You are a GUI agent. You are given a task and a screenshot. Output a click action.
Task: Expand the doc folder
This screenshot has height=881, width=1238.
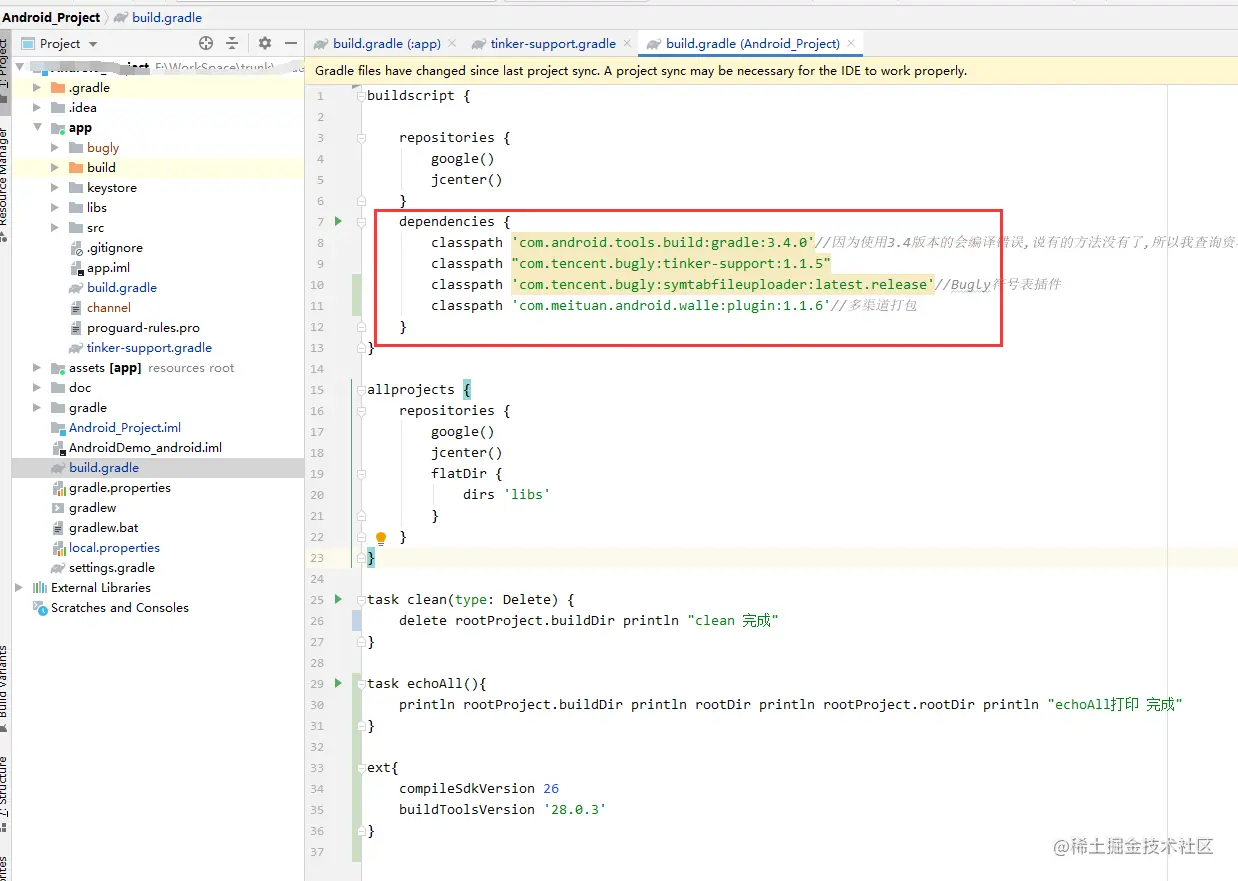[x=38, y=388]
